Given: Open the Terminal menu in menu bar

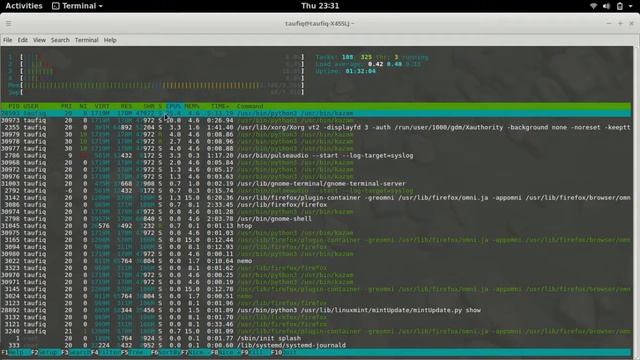Looking at the screenshot, I should click(87, 40).
